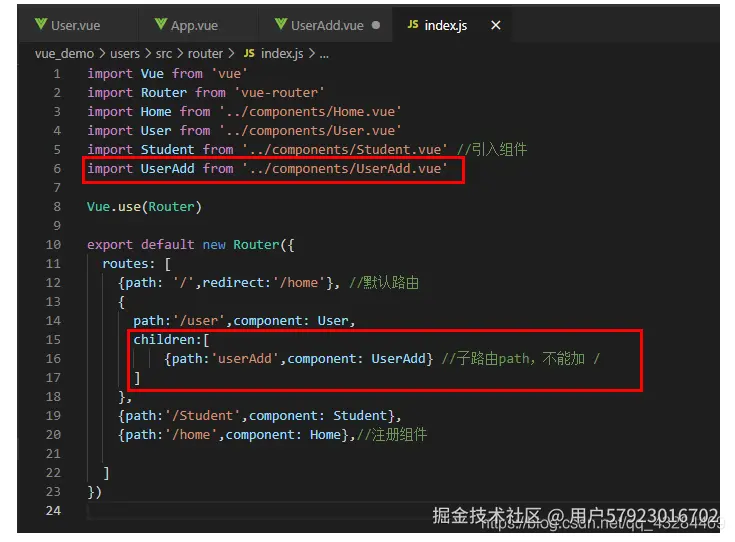This screenshot has width=735, height=542.
Task: Open vue_demo in the breadcrumb
Action: pos(65,54)
